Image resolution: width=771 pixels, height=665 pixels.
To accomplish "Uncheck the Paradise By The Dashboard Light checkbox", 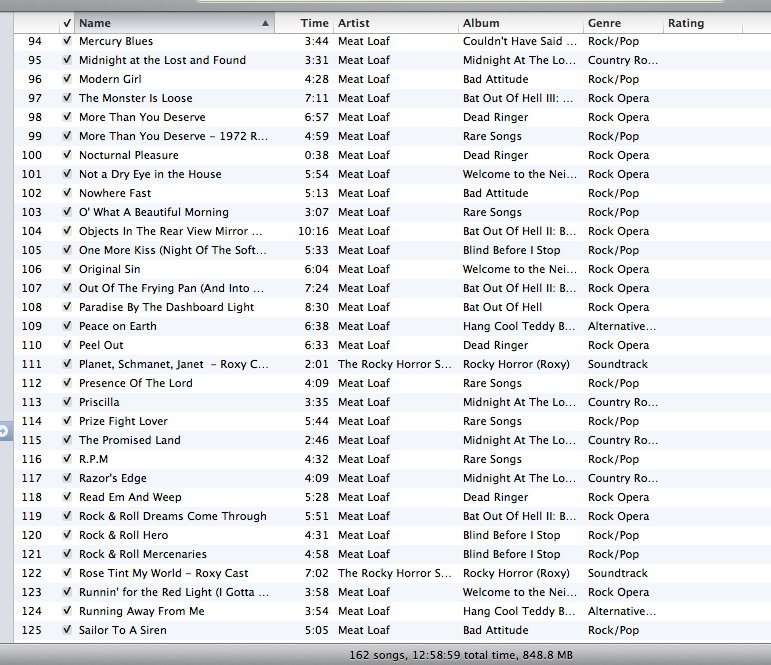I will point(67,308).
